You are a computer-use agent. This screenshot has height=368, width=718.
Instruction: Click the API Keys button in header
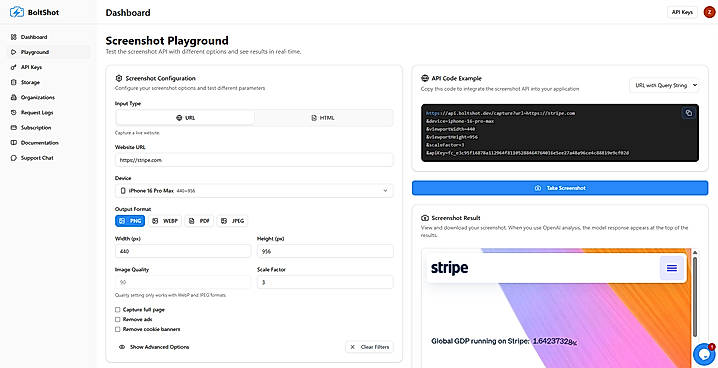pos(682,12)
